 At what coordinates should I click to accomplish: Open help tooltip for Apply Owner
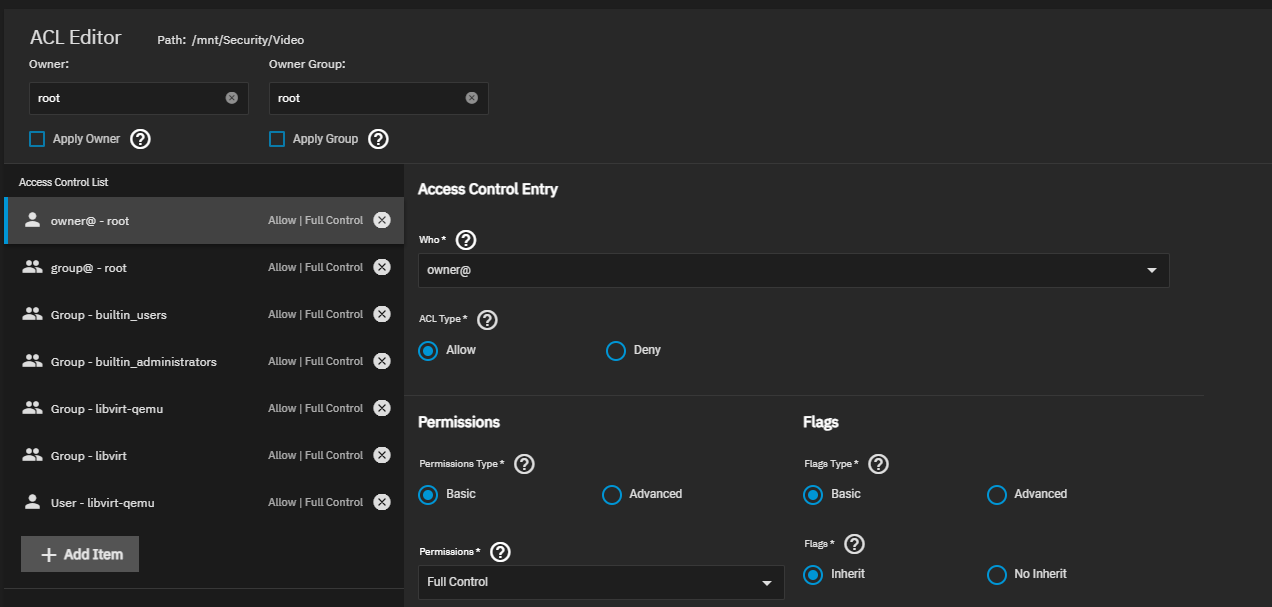[141, 139]
